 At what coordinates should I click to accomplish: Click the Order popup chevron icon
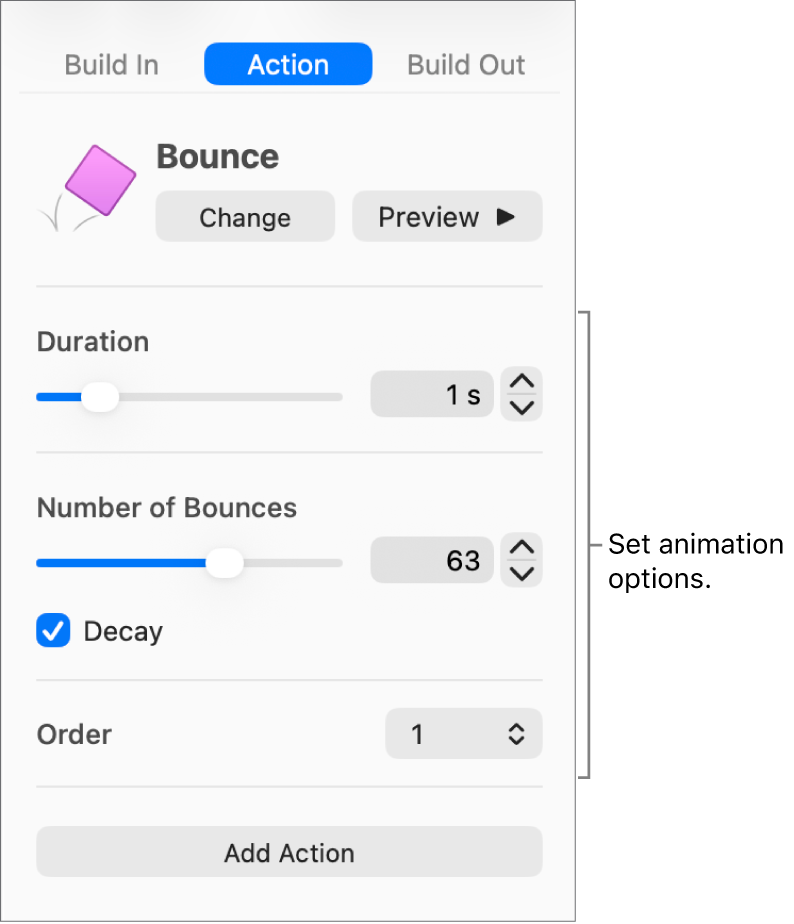click(x=517, y=733)
